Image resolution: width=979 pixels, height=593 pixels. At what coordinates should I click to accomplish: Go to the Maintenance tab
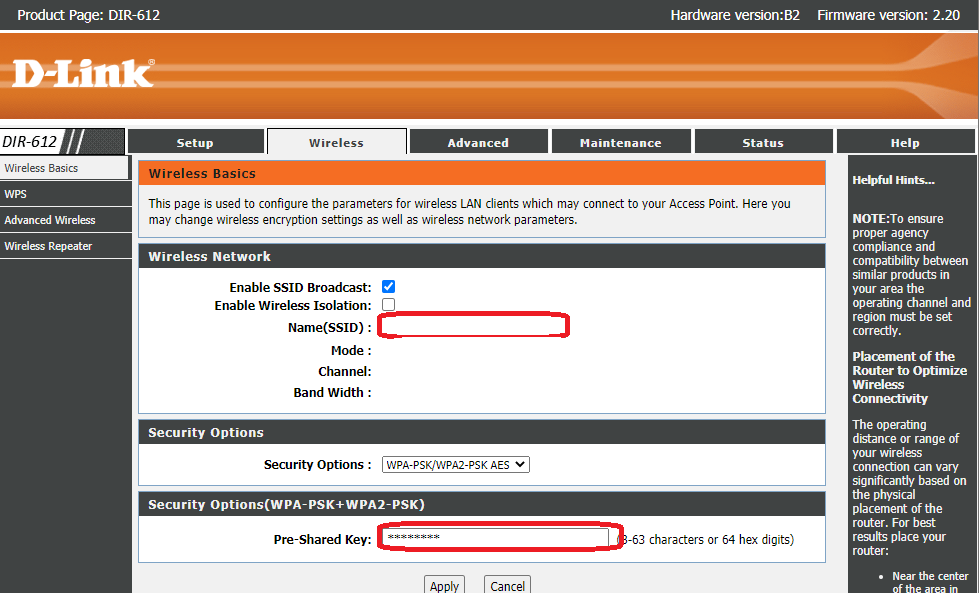point(621,142)
